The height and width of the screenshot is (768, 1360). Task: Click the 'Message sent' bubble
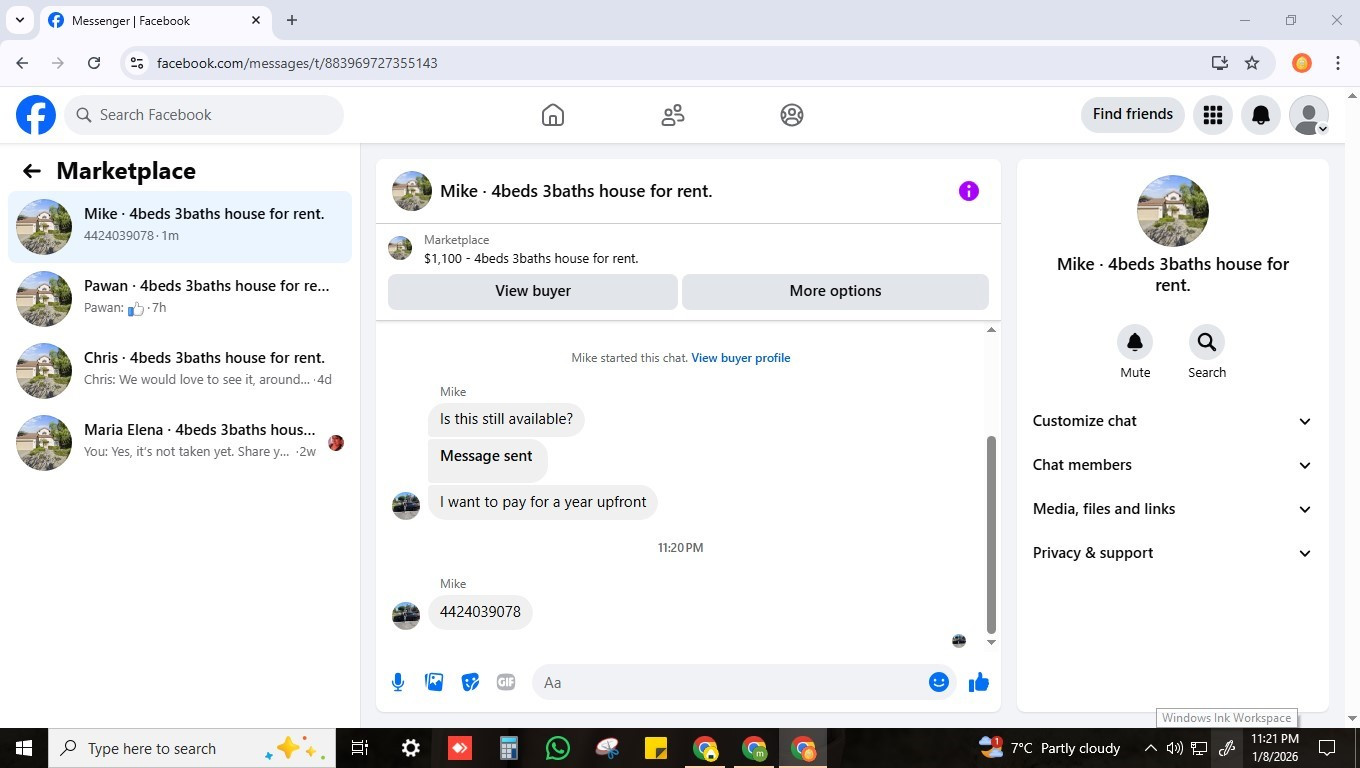(487, 459)
